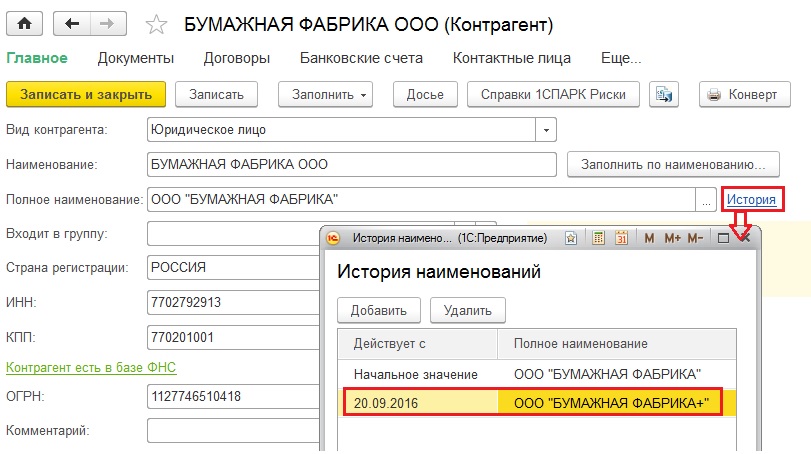The width and height of the screenshot is (811, 454).
Task: Expand the Вид контрагента dropdown arrow
Action: pos(546,130)
